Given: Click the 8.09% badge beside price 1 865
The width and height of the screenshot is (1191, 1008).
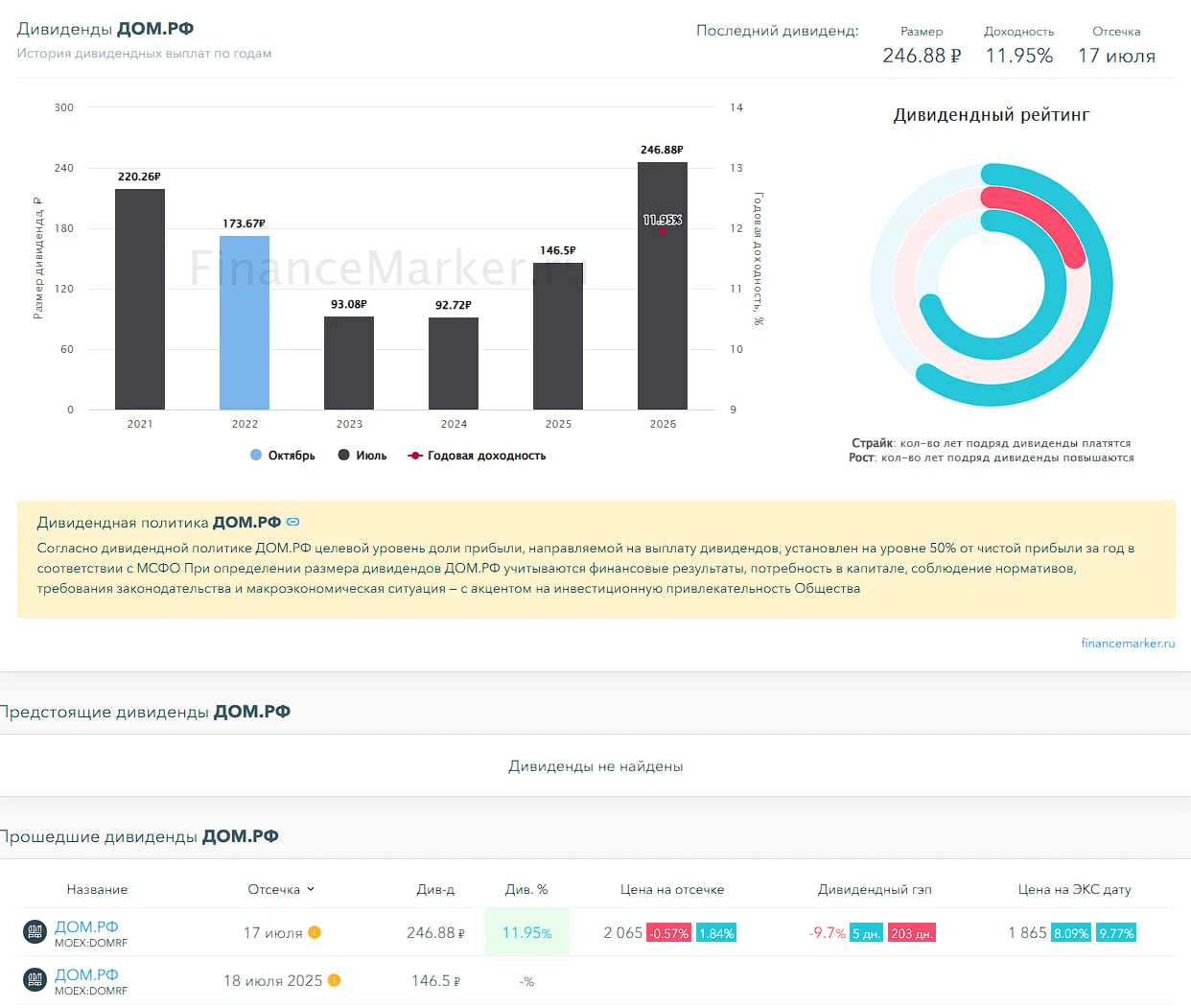Looking at the screenshot, I should [1071, 933].
